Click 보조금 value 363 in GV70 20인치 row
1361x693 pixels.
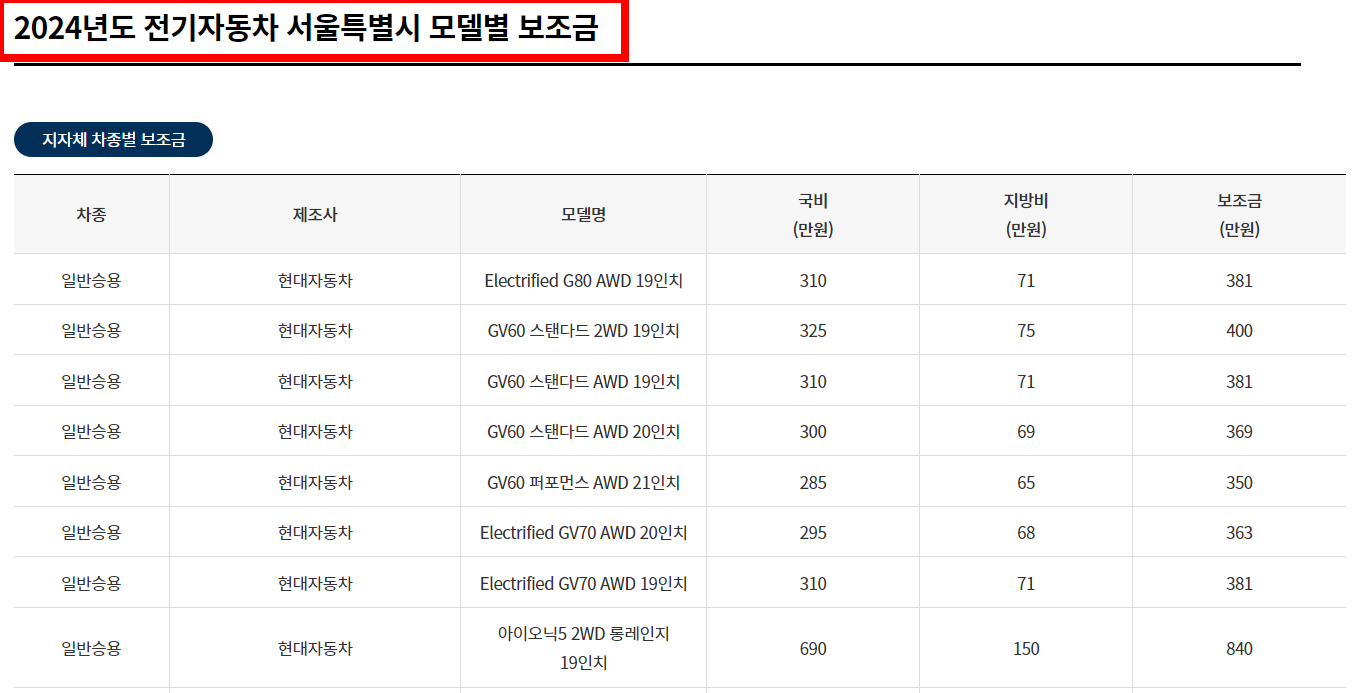click(x=1239, y=533)
